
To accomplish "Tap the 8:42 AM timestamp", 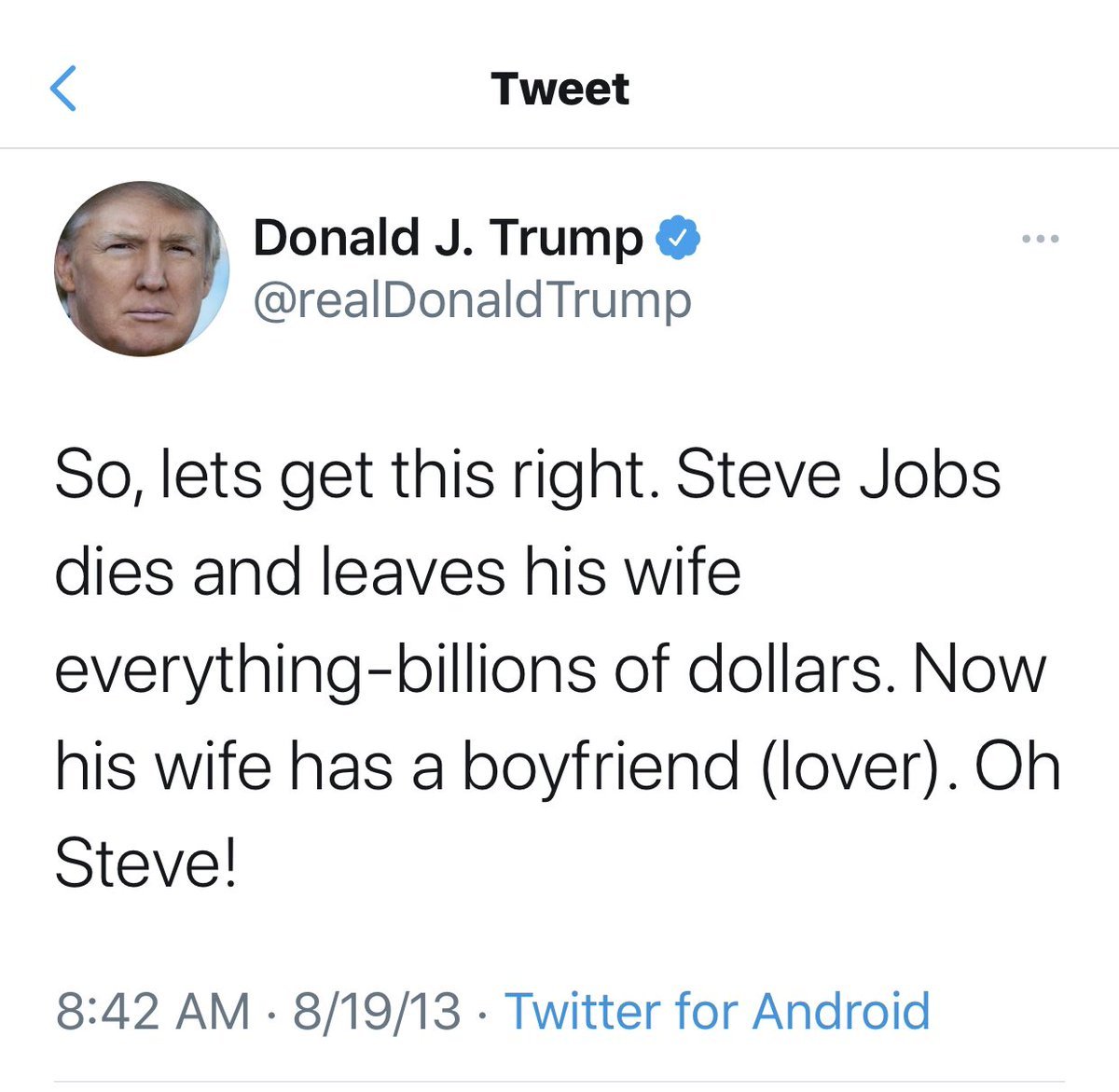I will (x=153, y=1012).
